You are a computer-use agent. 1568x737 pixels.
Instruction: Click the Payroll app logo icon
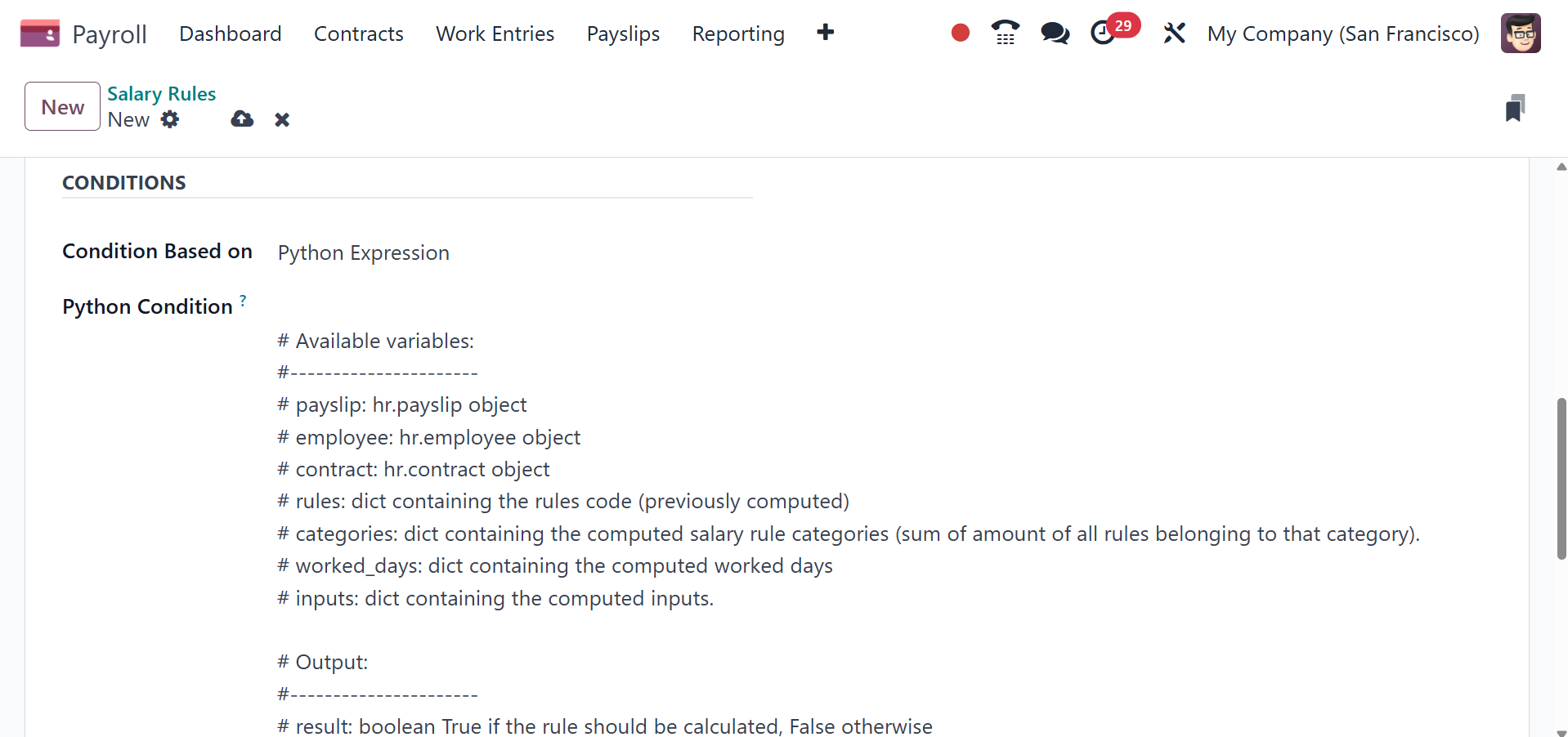point(39,33)
